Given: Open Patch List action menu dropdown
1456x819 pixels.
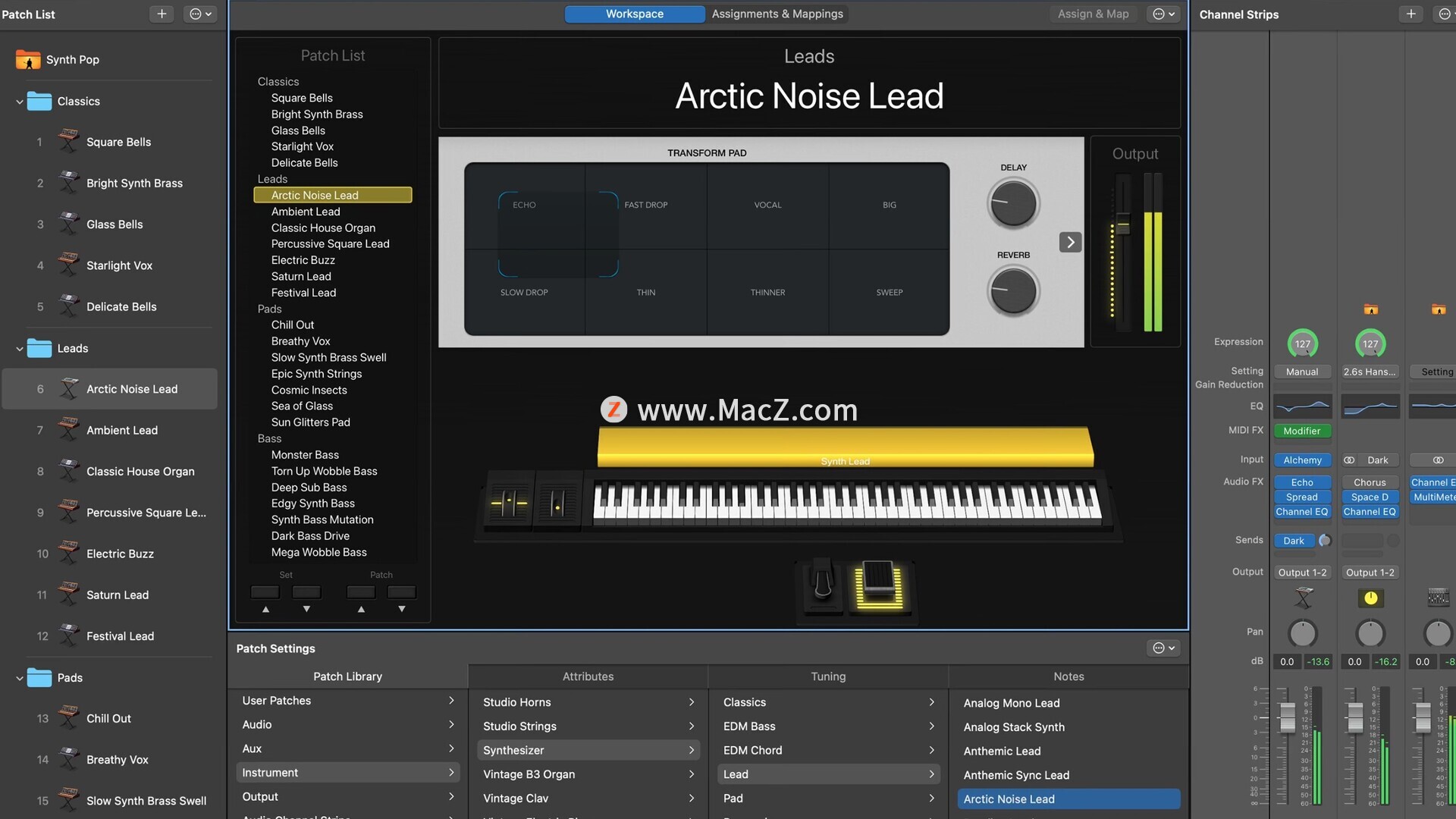Looking at the screenshot, I should [200, 14].
